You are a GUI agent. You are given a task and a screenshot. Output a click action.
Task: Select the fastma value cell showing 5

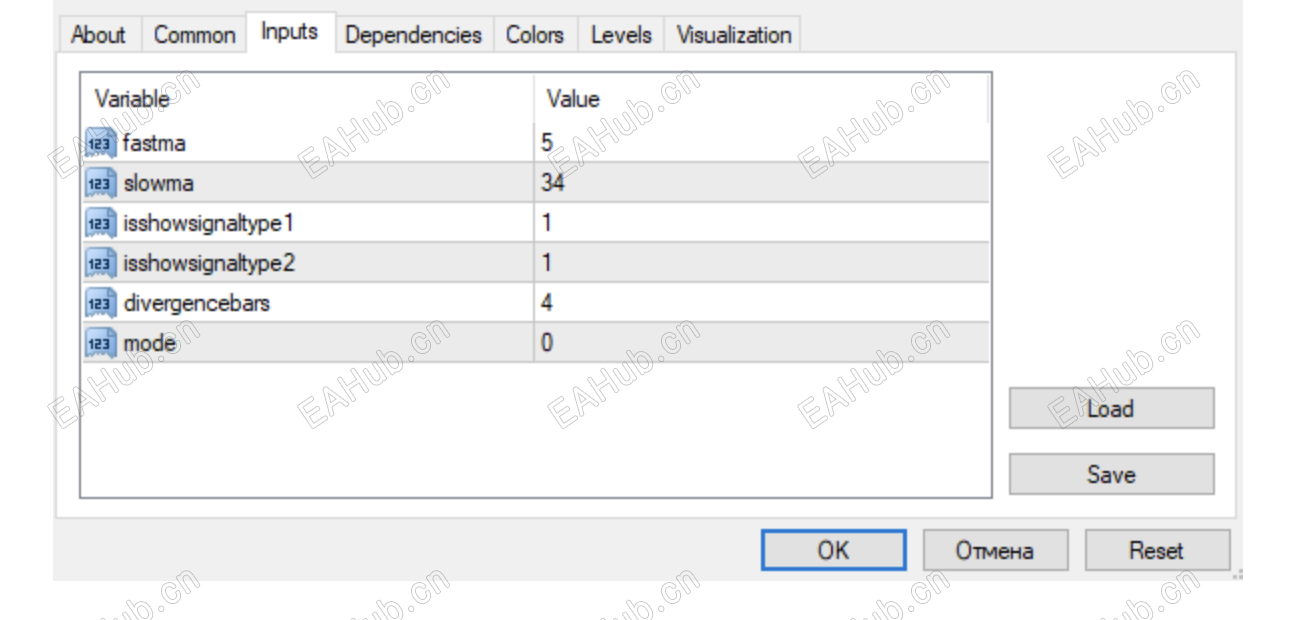760,143
